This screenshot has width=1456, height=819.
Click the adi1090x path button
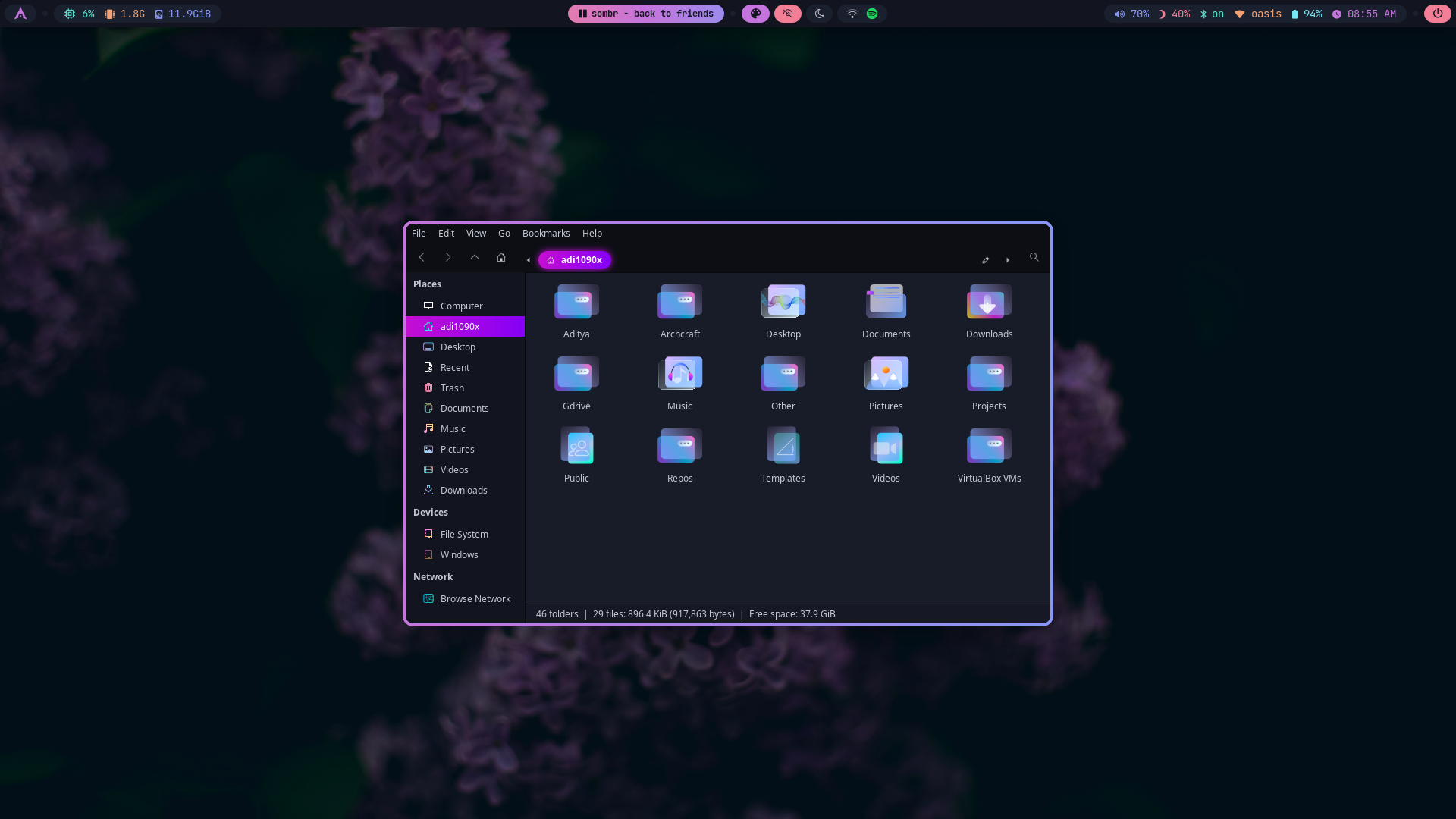(x=575, y=260)
